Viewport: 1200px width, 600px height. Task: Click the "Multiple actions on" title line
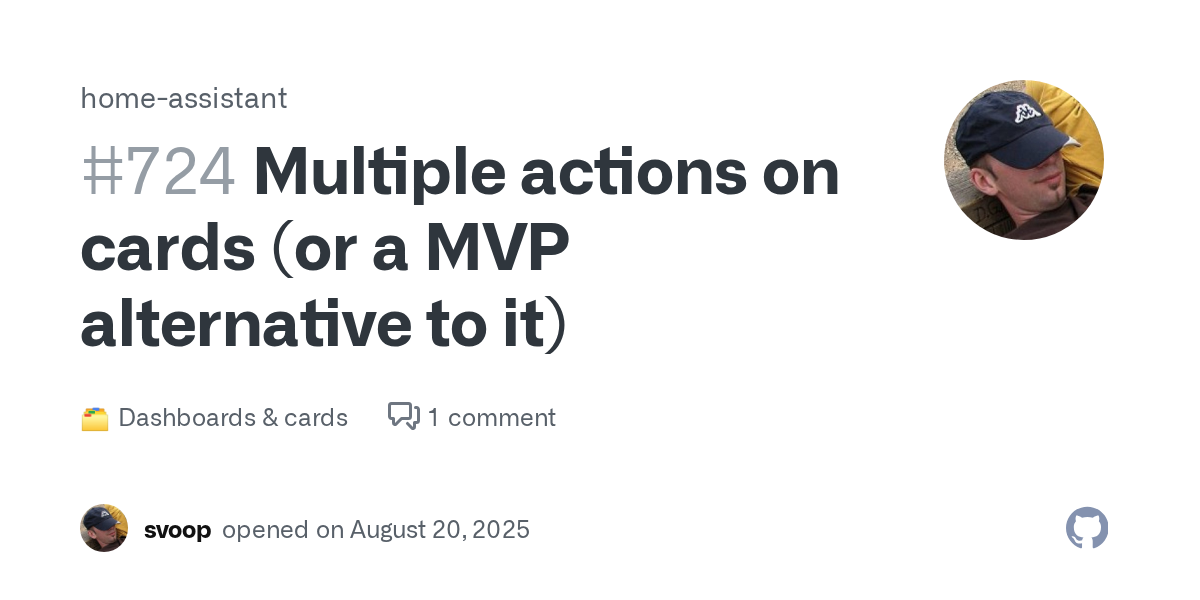point(546,172)
